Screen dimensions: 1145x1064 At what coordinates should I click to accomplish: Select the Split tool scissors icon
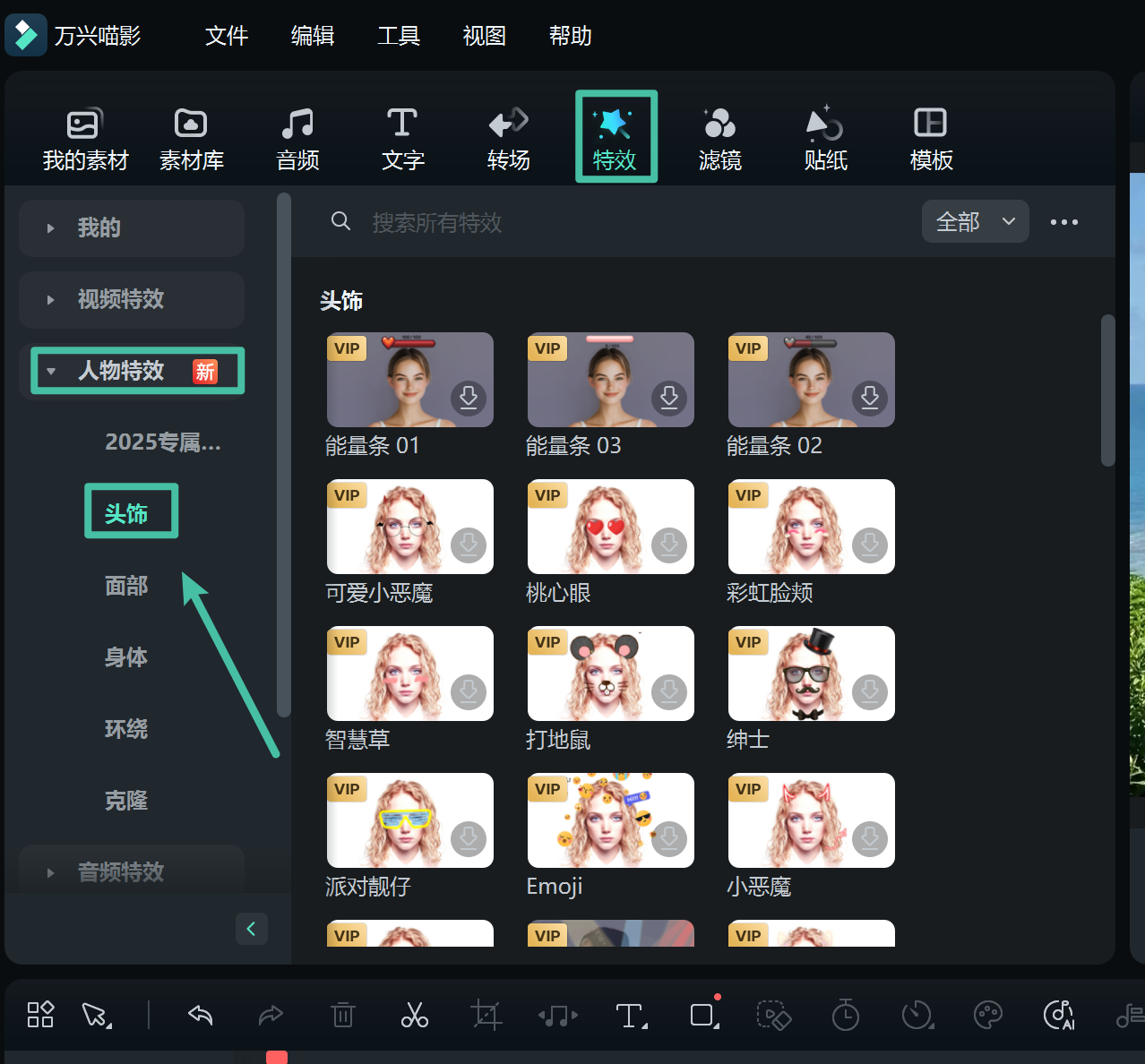click(414, 1015)
